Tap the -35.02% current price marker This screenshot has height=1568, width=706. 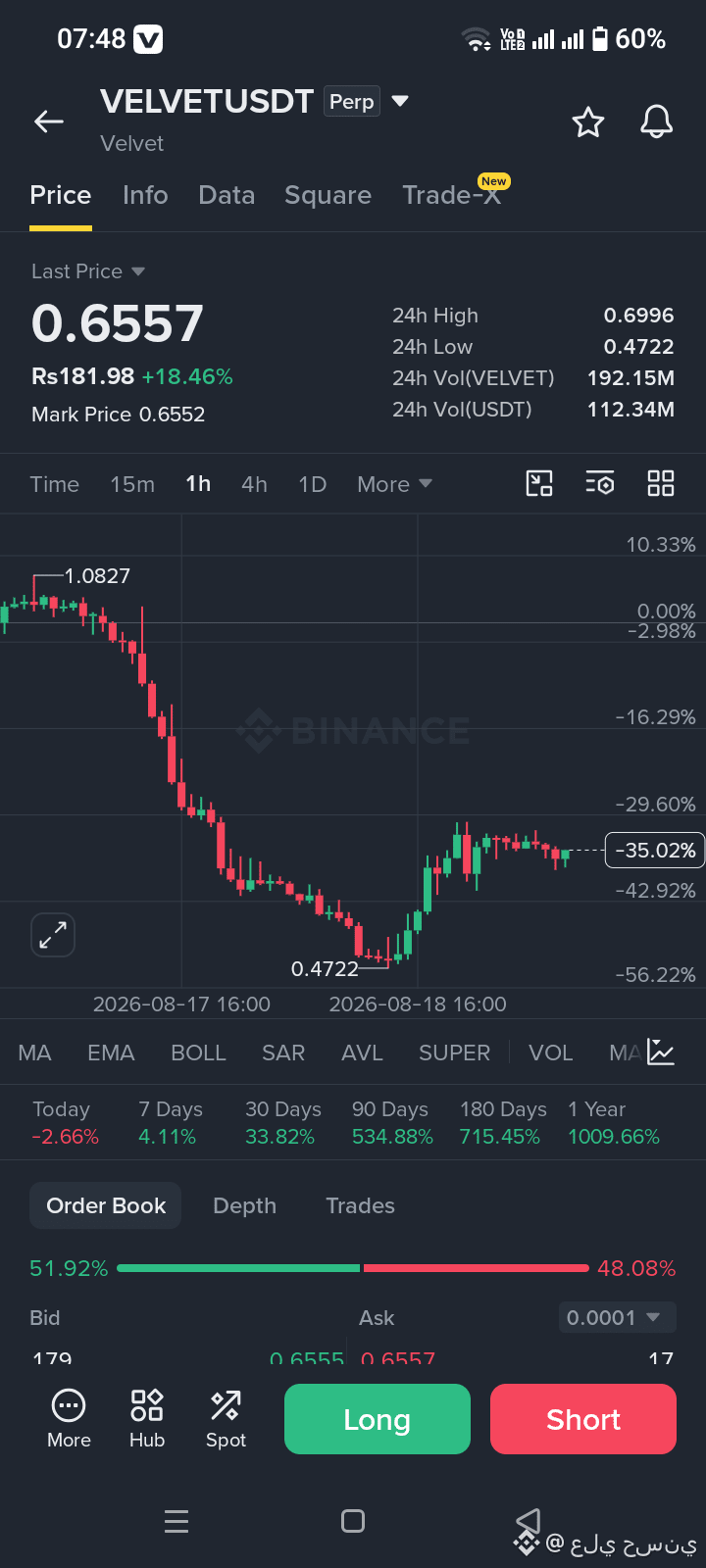click(655, 851)
